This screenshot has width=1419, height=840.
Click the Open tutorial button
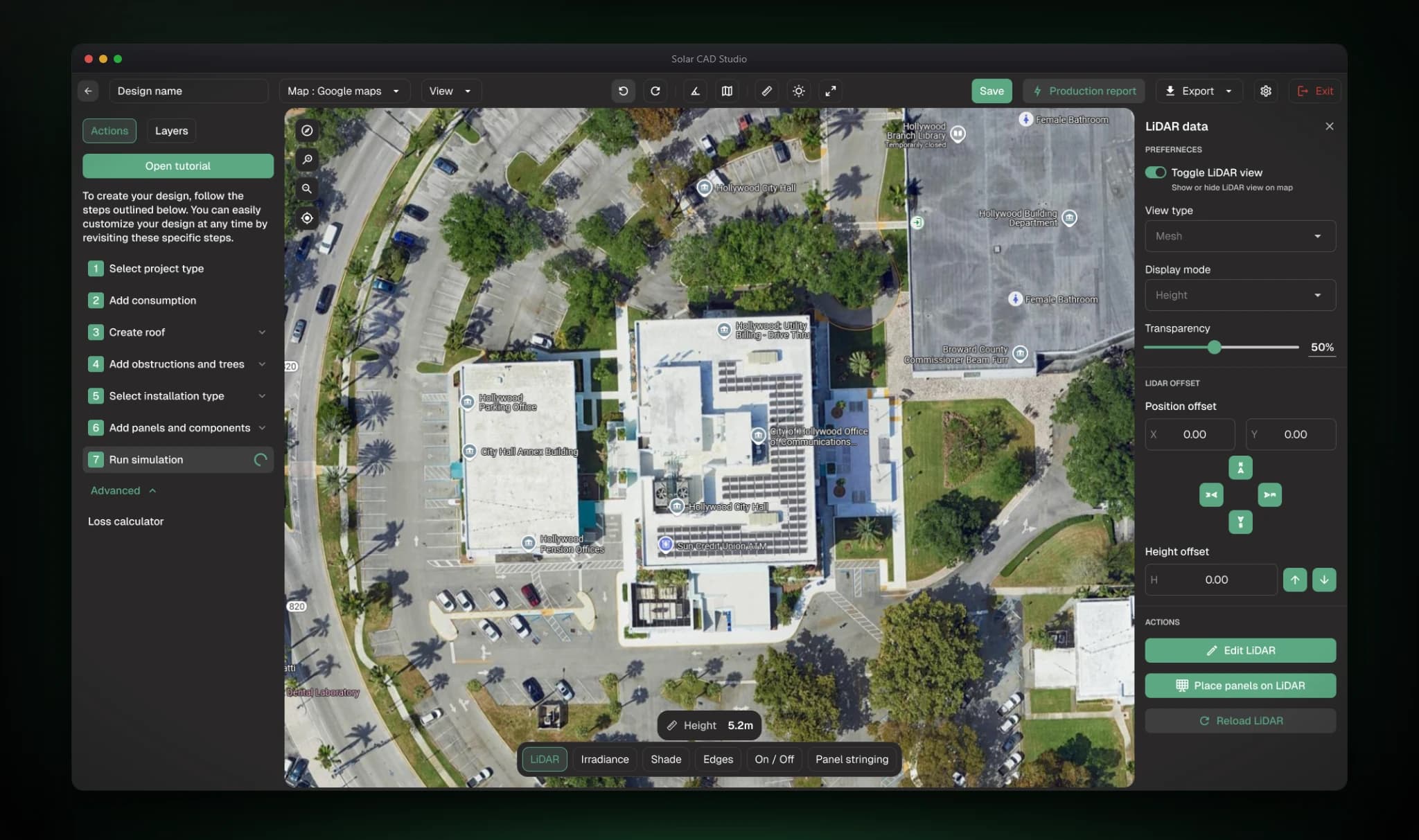[178, 166]
